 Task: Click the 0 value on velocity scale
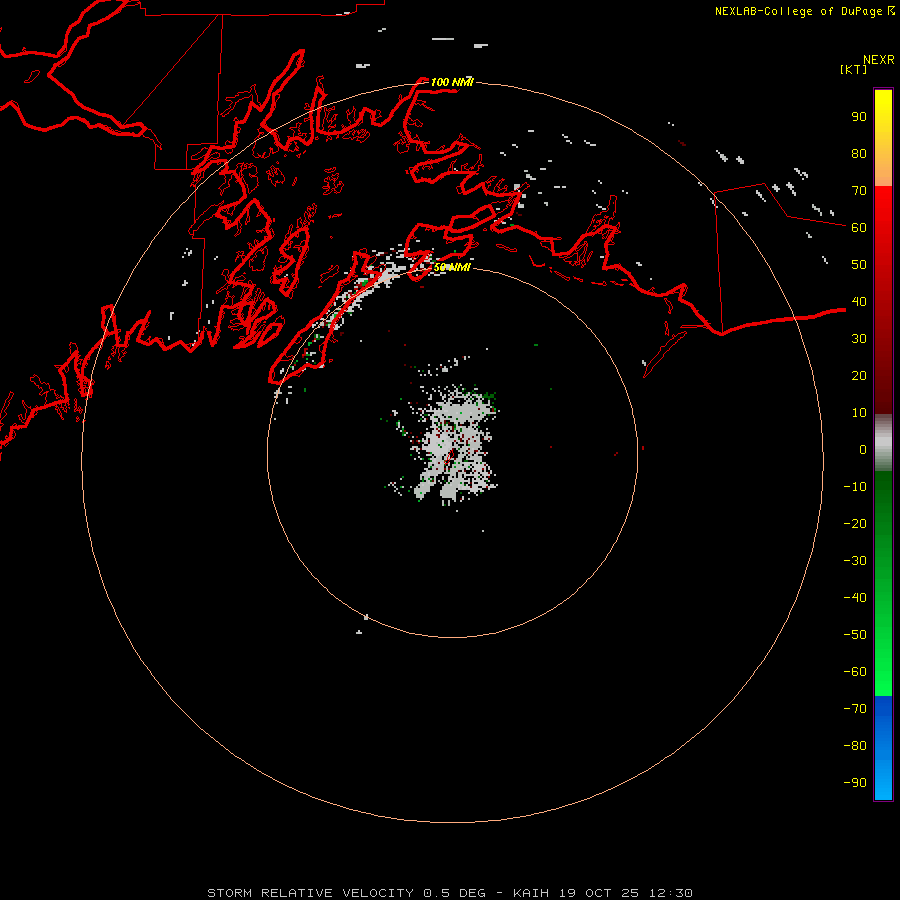(863, 449)
